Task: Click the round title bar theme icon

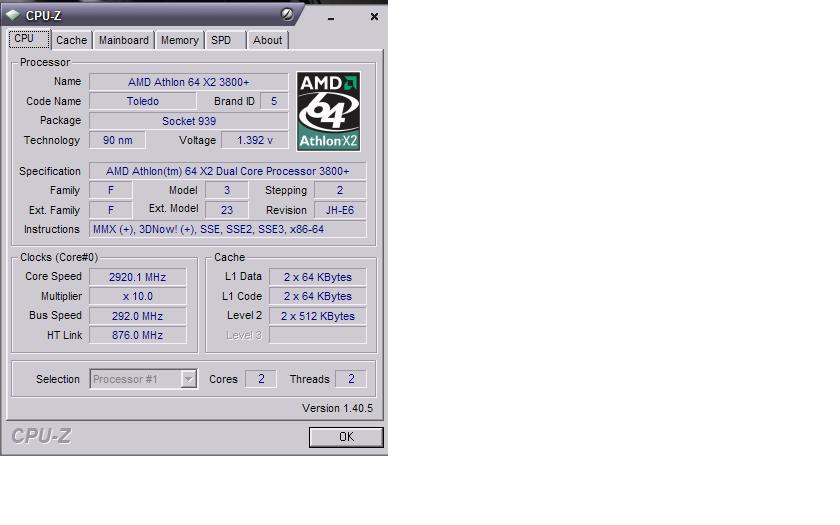Action: click(287, 14)
